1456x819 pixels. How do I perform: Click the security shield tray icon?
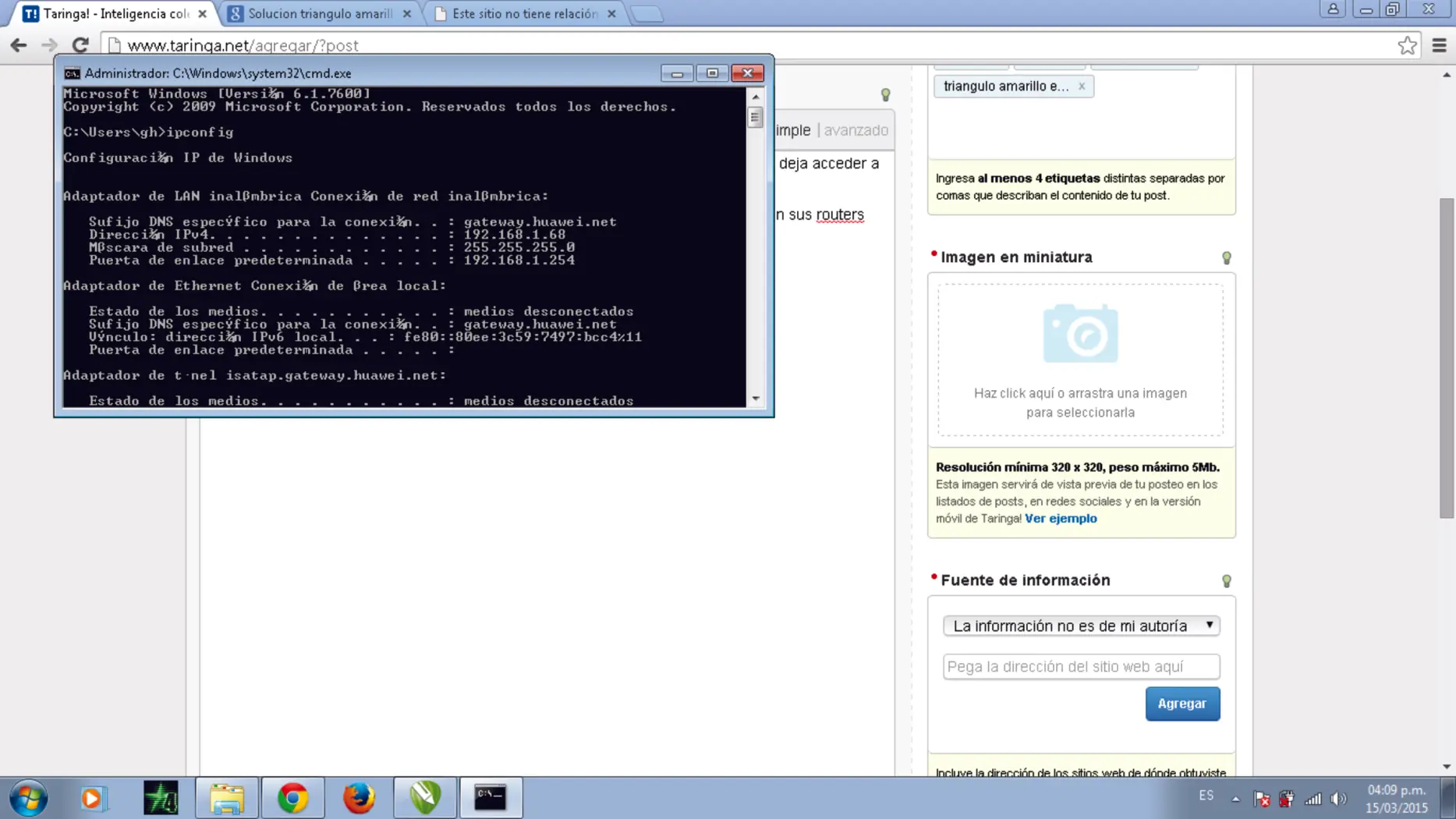click(x=1287, y=799)
